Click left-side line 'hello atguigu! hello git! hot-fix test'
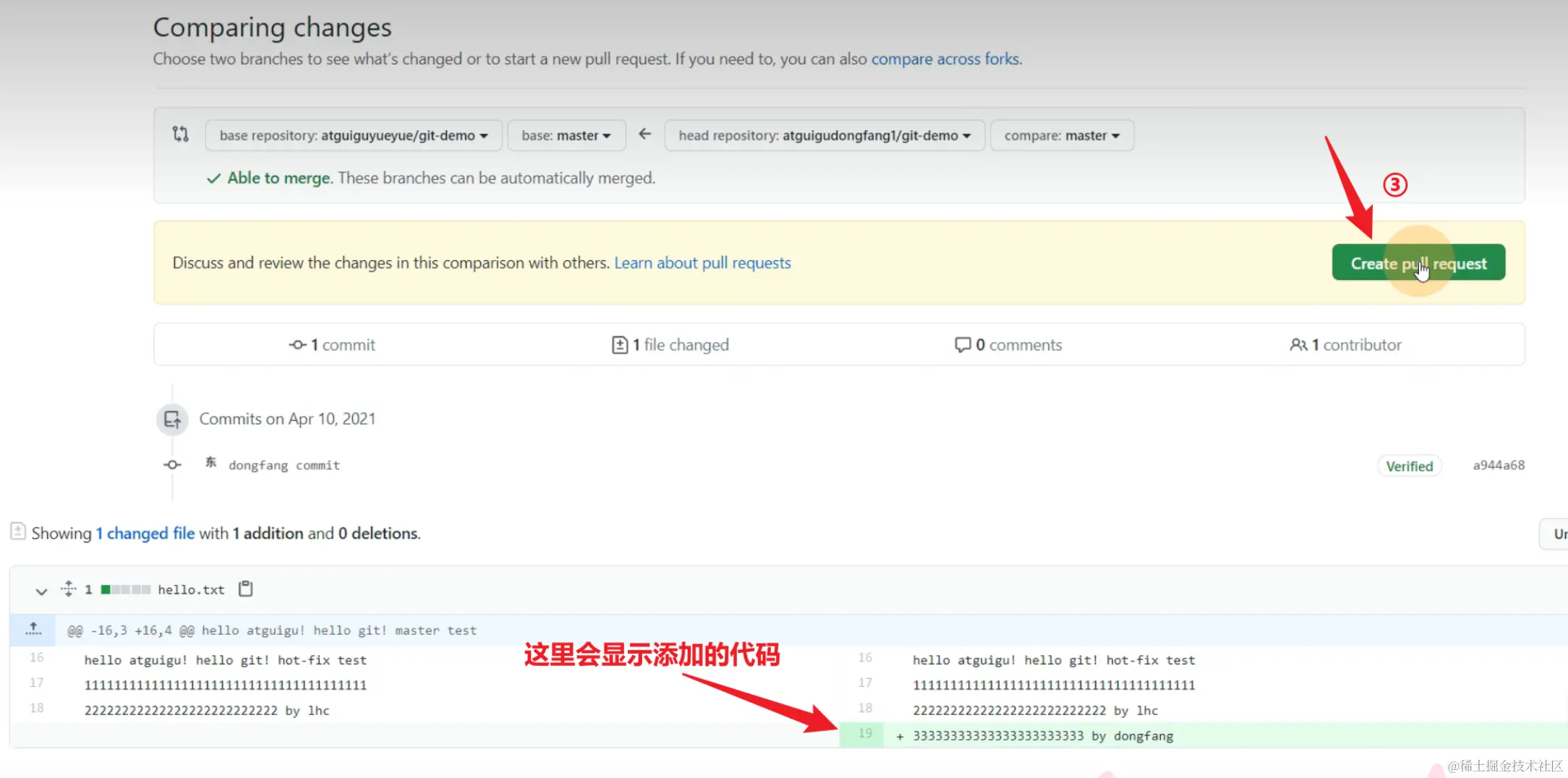Image resolution: width=1568 pixels, height=778 pixels. [225, 660]
